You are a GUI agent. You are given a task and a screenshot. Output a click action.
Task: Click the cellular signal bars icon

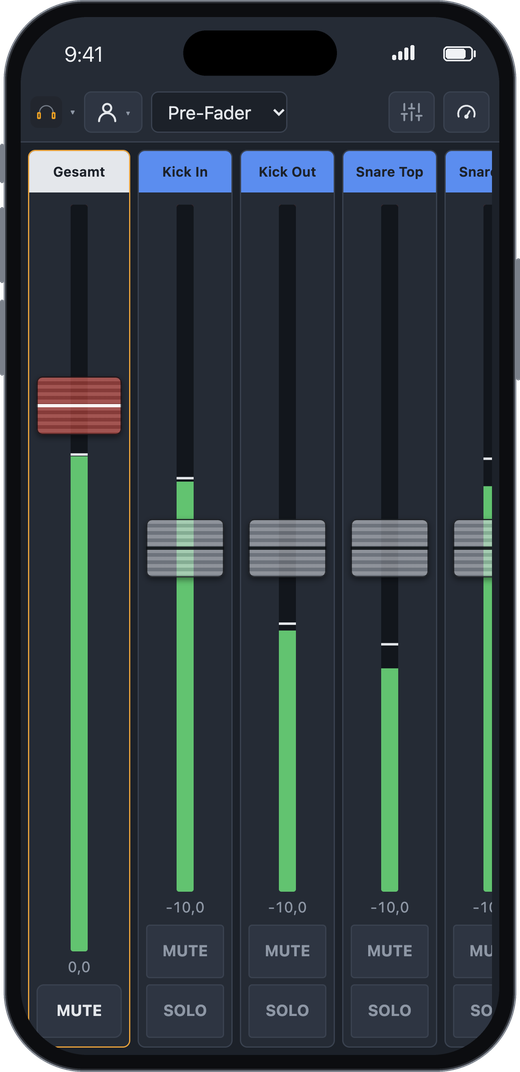tap(403, 53)
